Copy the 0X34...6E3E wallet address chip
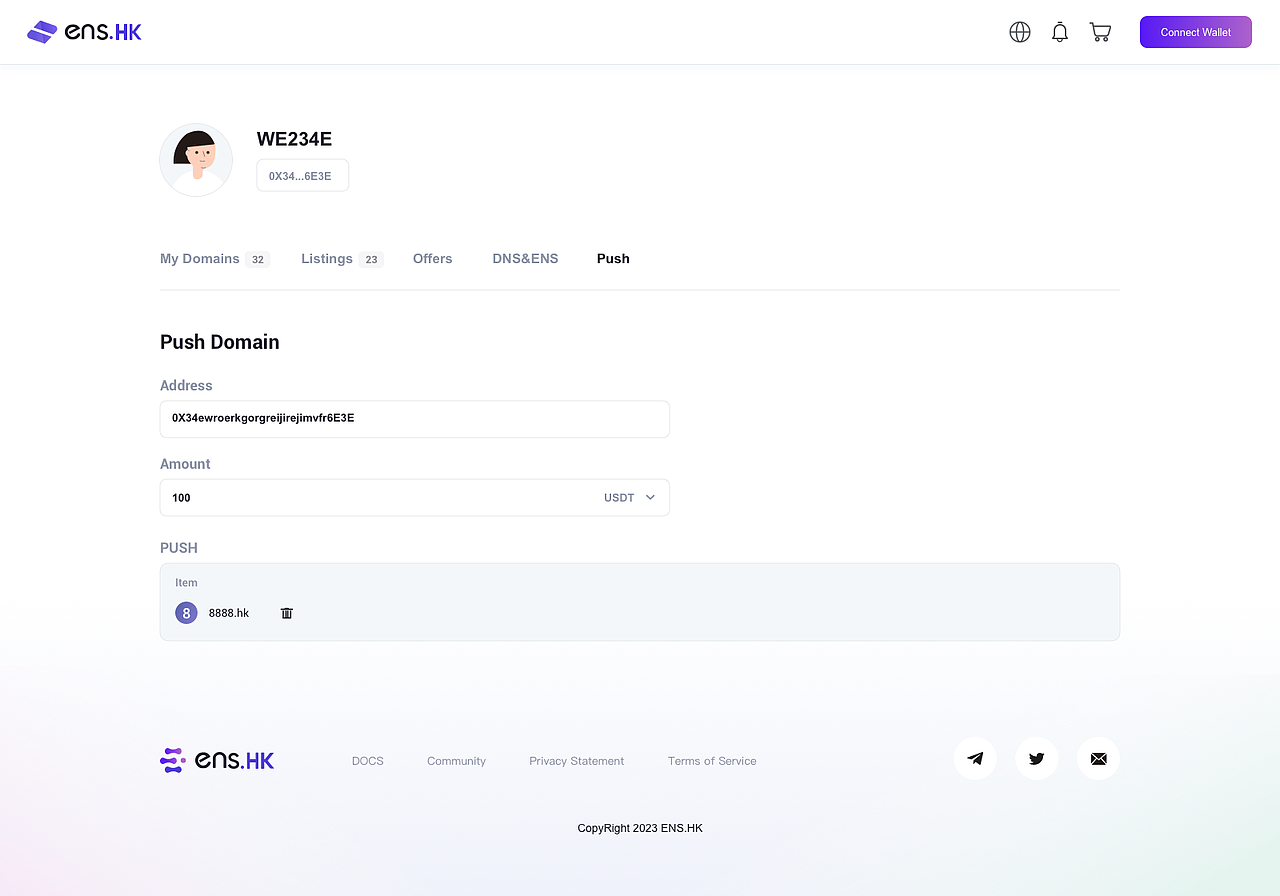This screenshot has height=896, width=1280. pos(302,176)
